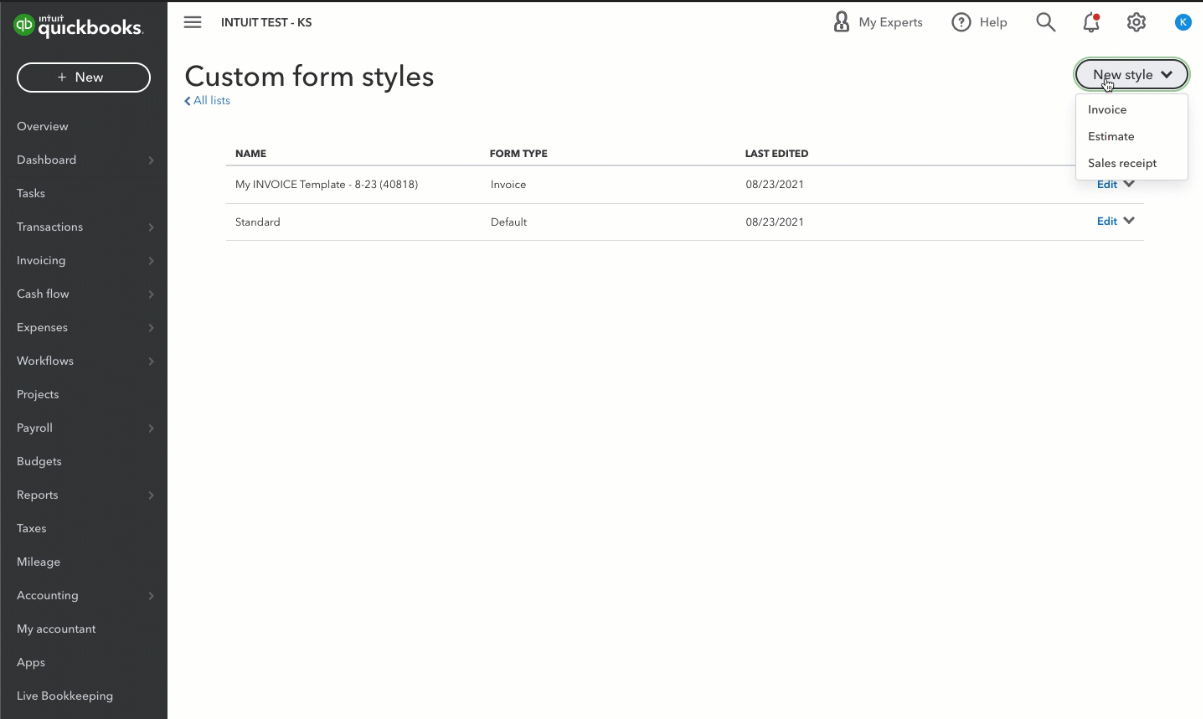Open My Experts
The image size is (1203, 719).
point(878,22)
